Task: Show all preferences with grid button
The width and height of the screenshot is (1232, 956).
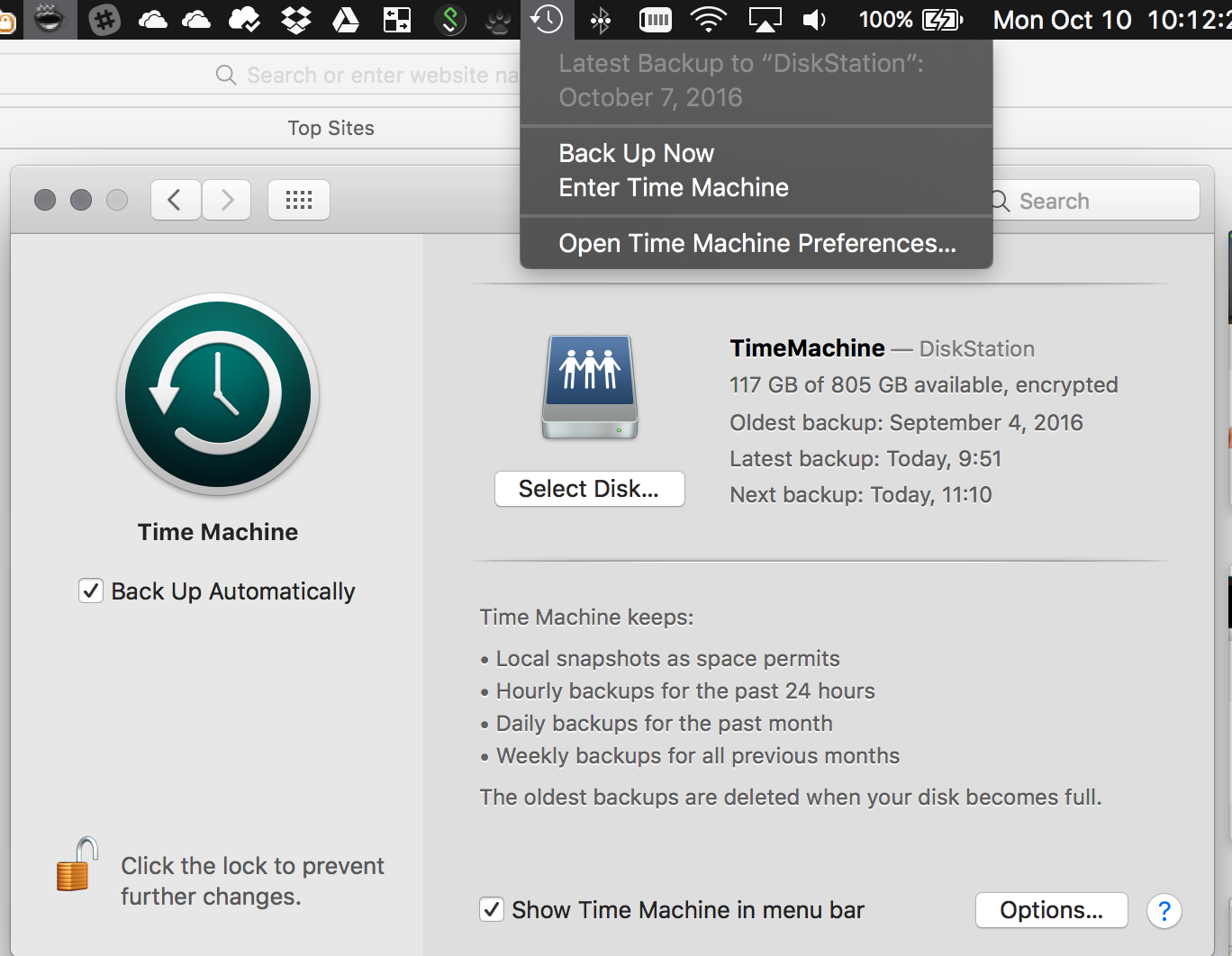Action: pos(299,200)
